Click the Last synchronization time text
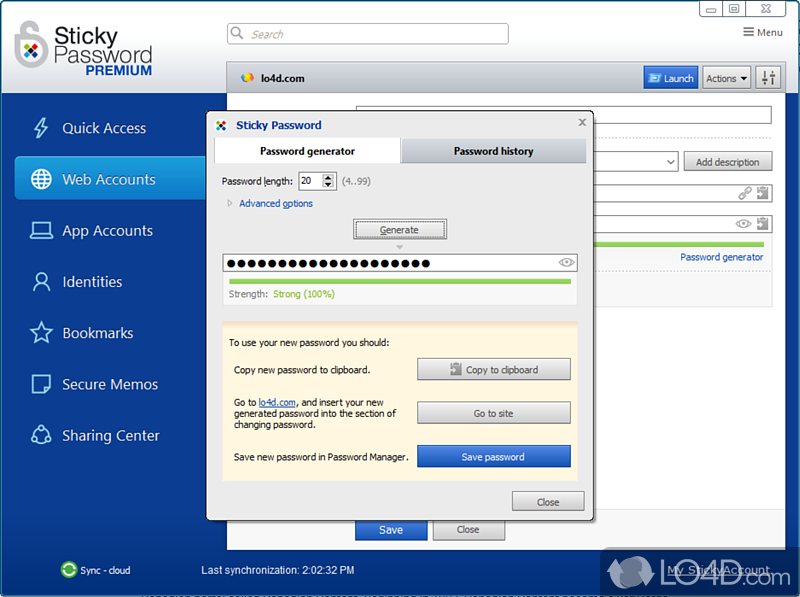The height and width of the screenshot is (597, 800). [278, 570]
